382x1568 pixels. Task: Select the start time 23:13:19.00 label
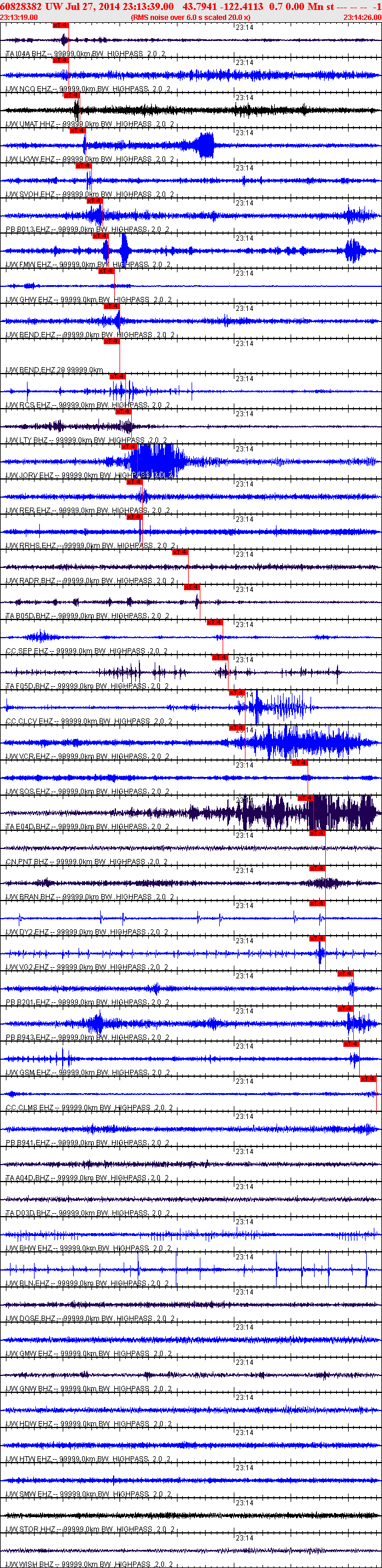pos(19,18)
